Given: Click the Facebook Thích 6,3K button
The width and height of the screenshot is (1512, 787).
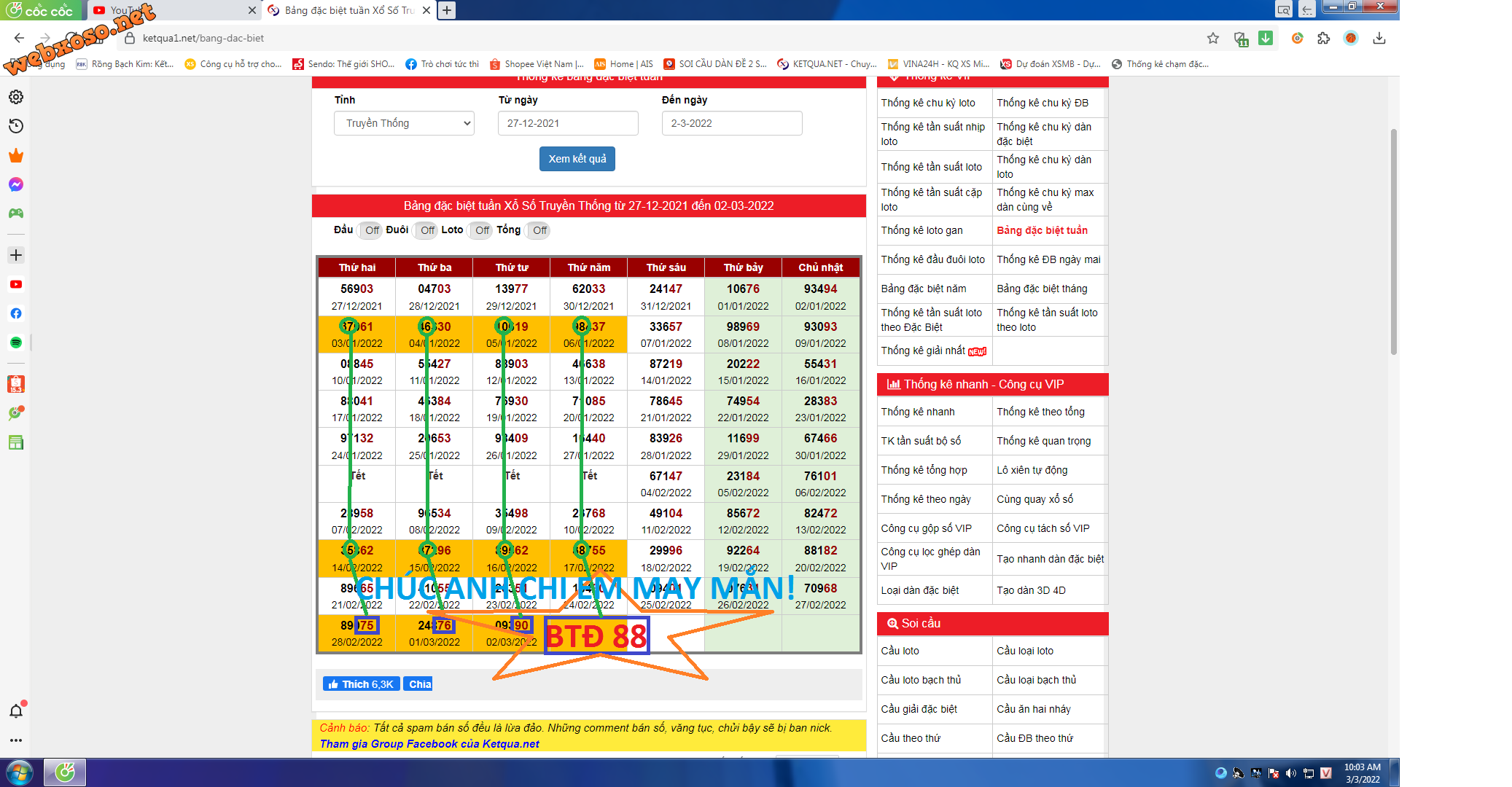Looking at the screenshot, I should click(362, 684).
